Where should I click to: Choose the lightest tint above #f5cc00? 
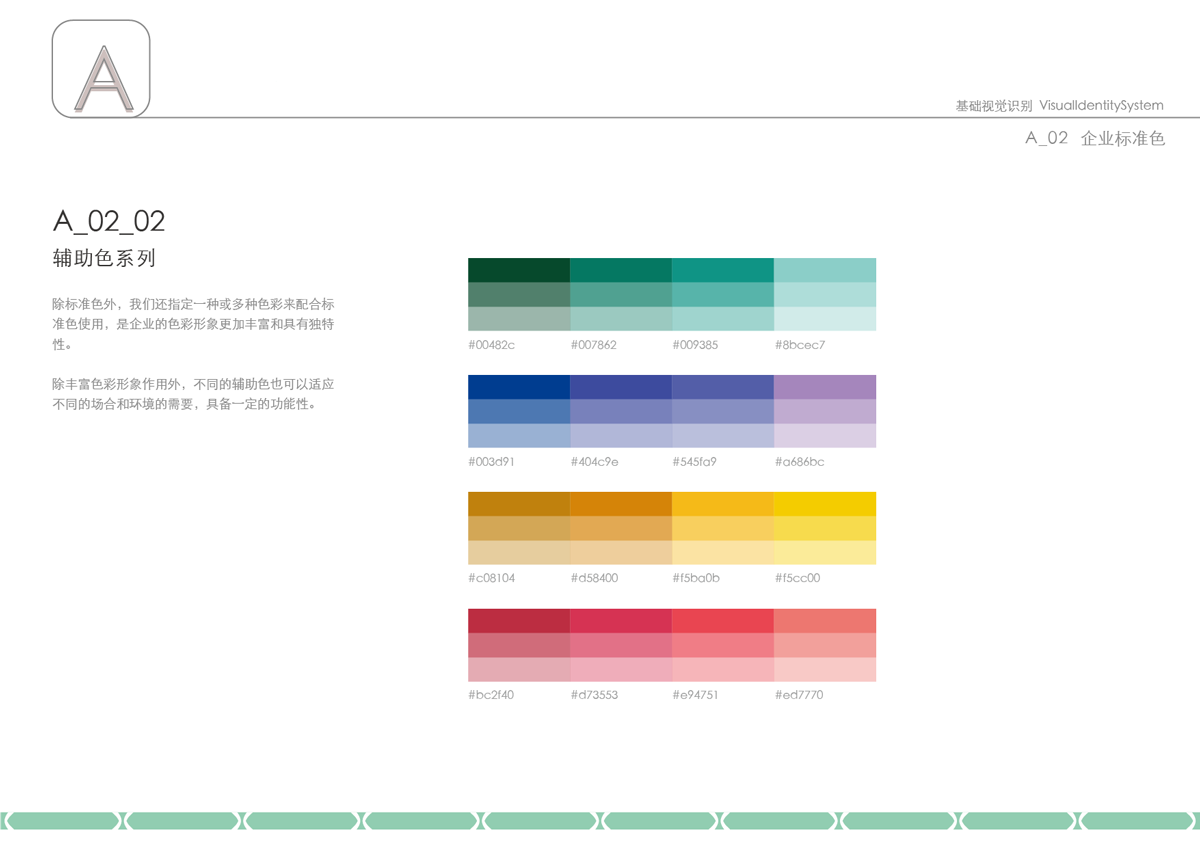point(825,553)
